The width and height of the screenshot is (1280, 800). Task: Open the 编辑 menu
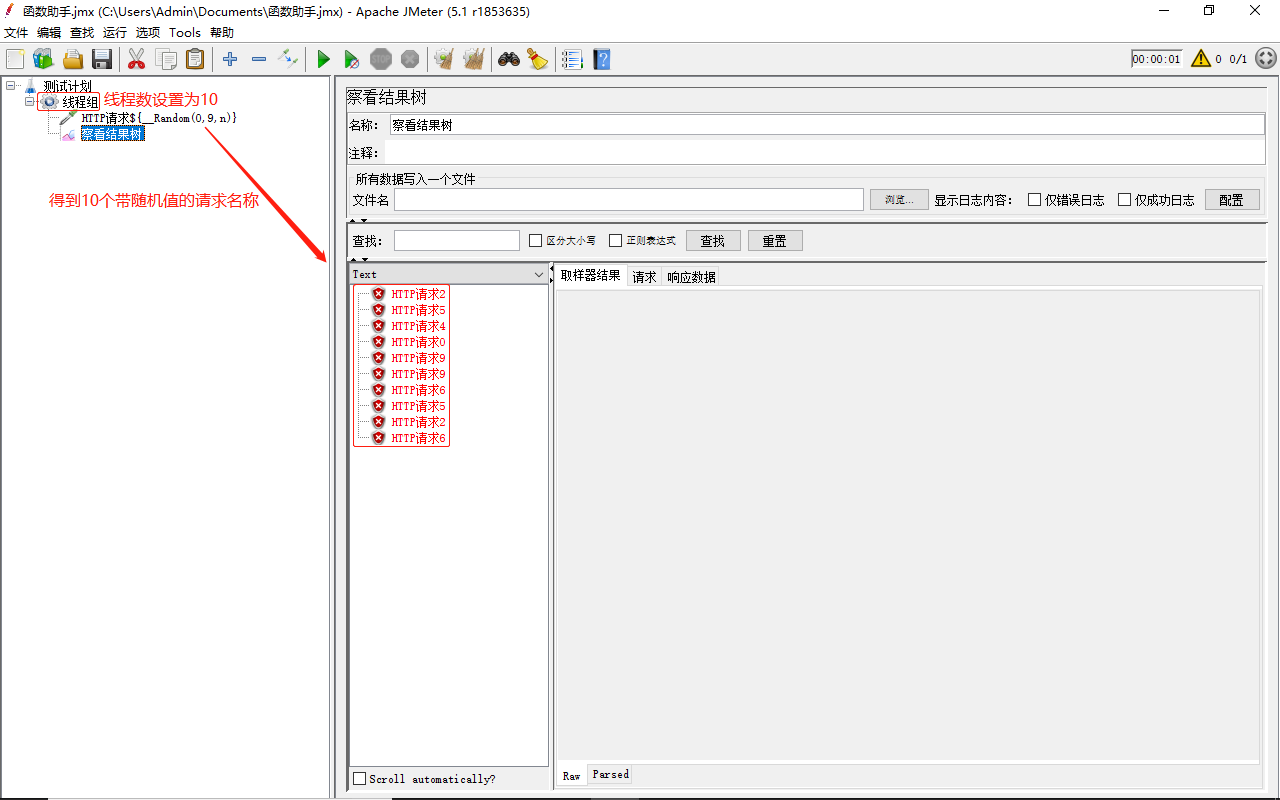click(49, 33)
